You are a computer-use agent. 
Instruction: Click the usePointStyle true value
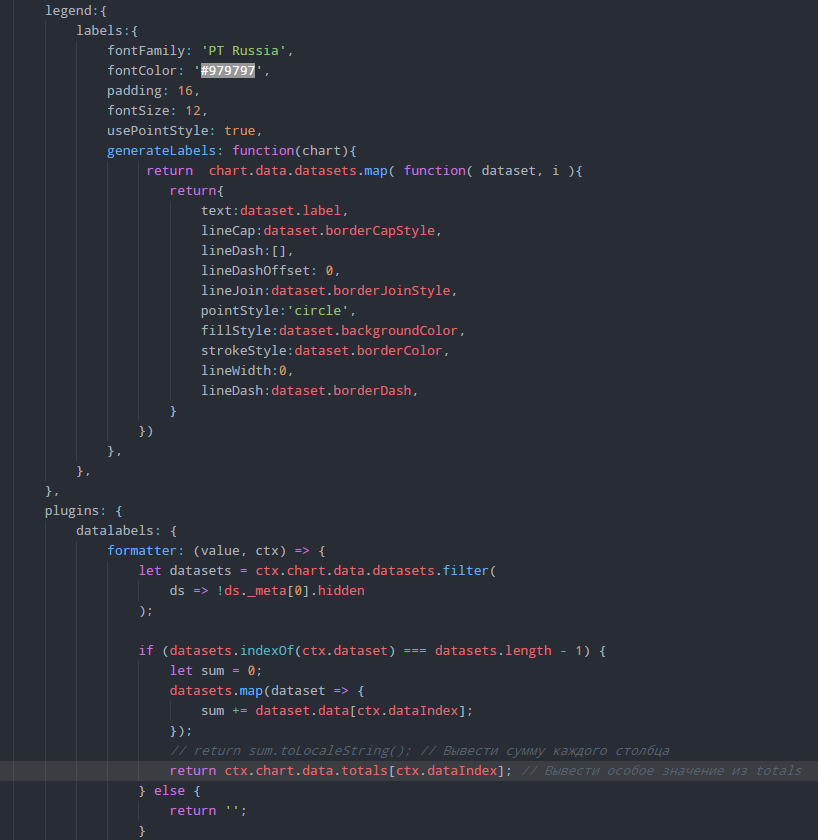239,130
